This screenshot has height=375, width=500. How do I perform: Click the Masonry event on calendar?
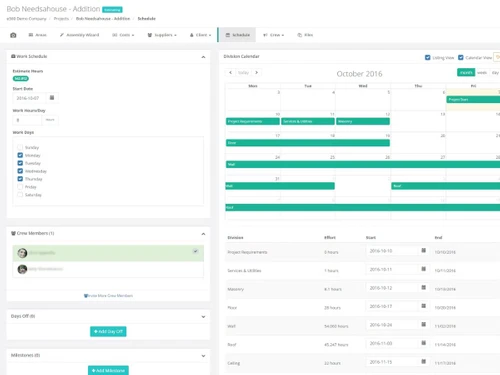(363, 121)
